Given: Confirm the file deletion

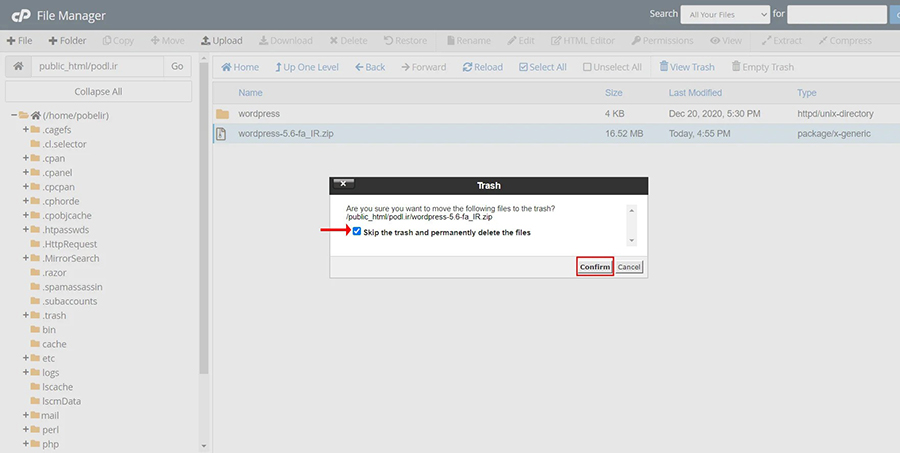Looking at the screenshot, I should tap(595, 267).
